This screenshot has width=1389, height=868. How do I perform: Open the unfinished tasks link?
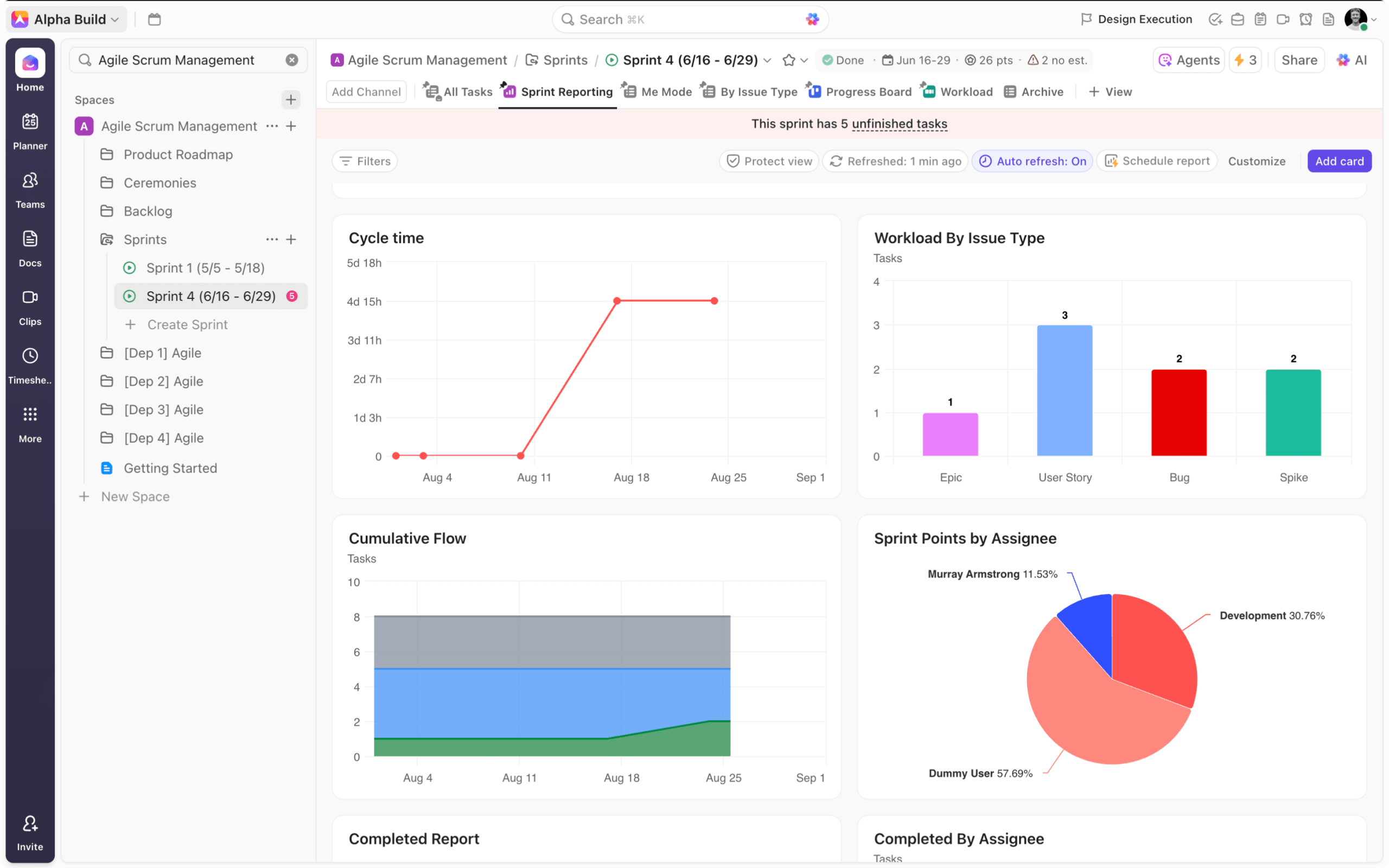tap(899, 124)
